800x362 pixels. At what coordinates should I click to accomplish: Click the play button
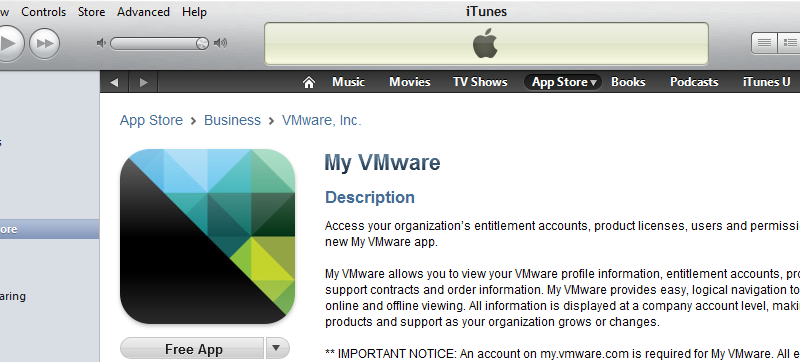point(7,43)
